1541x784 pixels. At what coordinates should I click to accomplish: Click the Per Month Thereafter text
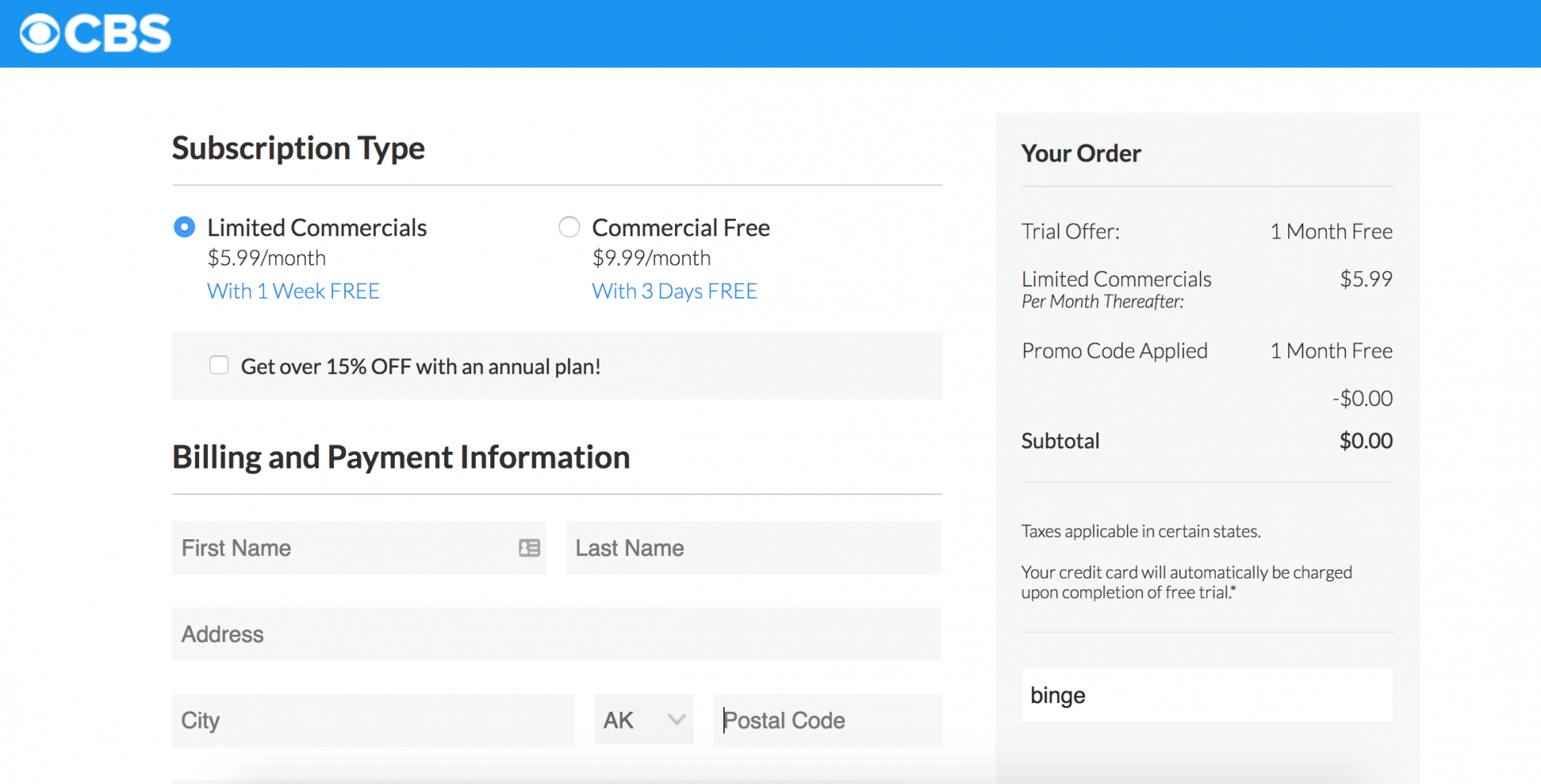(1102, 302)
